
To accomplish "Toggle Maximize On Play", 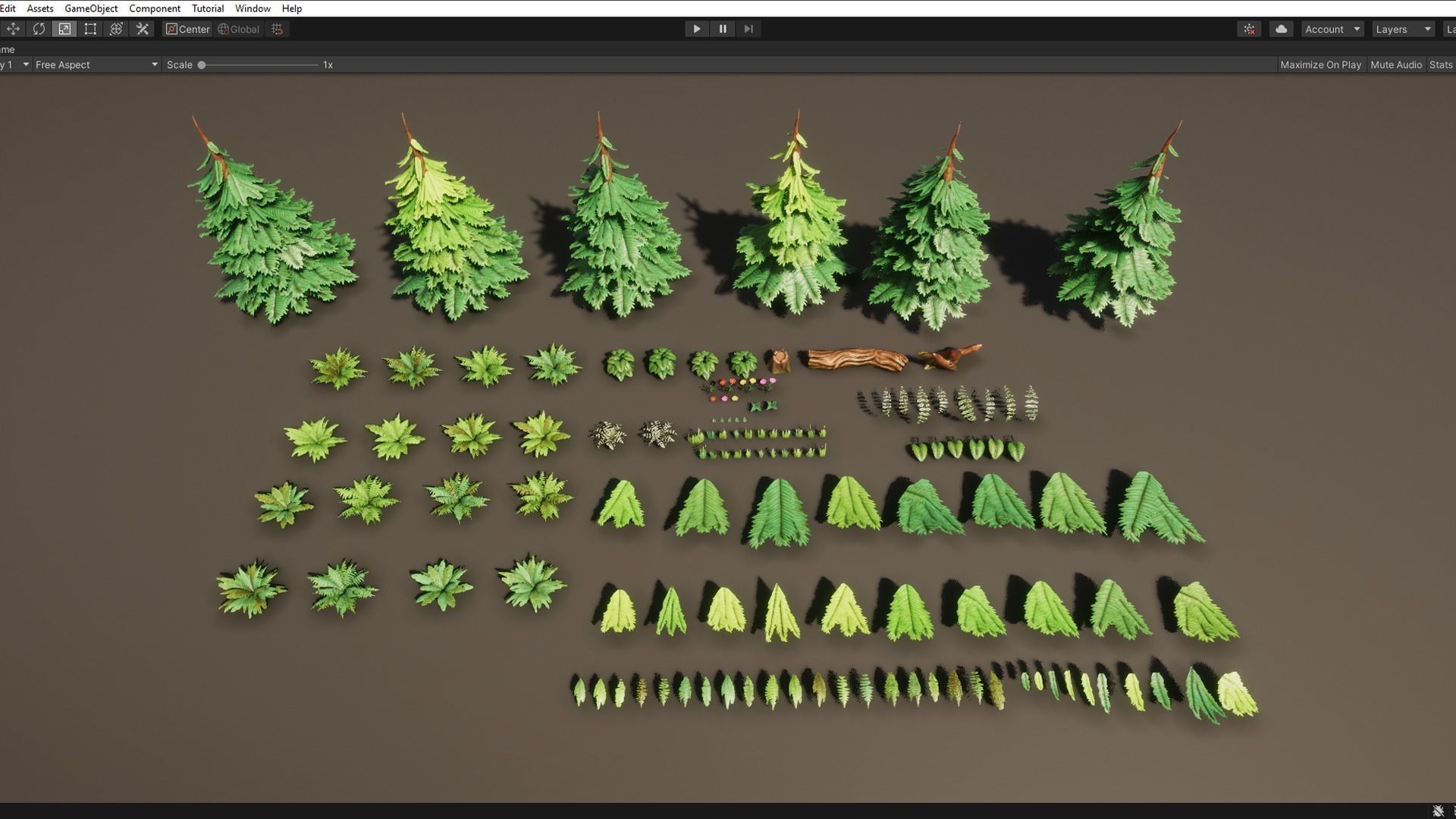I will 1320,64.
